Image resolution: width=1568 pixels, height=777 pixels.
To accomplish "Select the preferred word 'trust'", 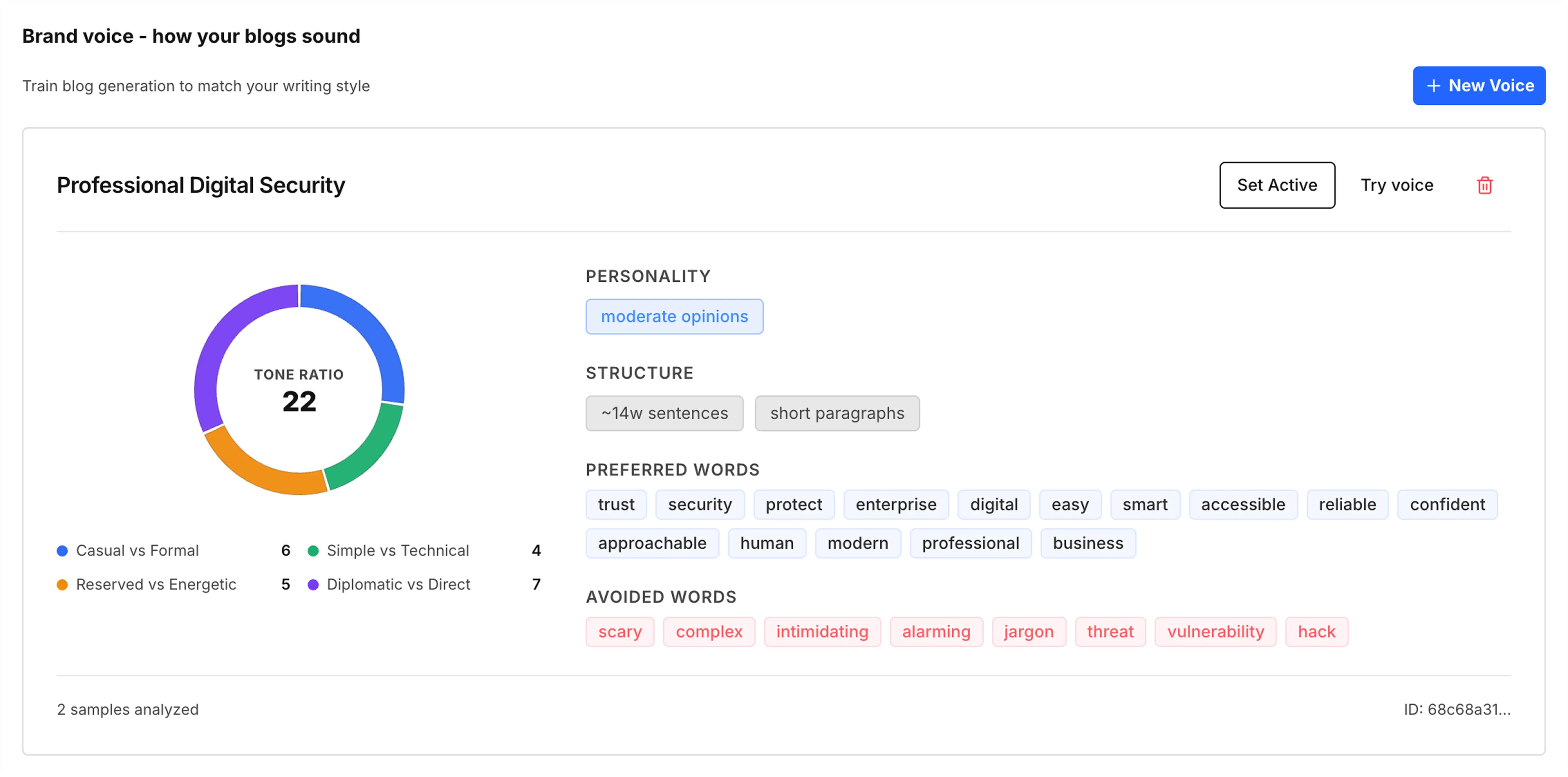I will pos(616,504).
